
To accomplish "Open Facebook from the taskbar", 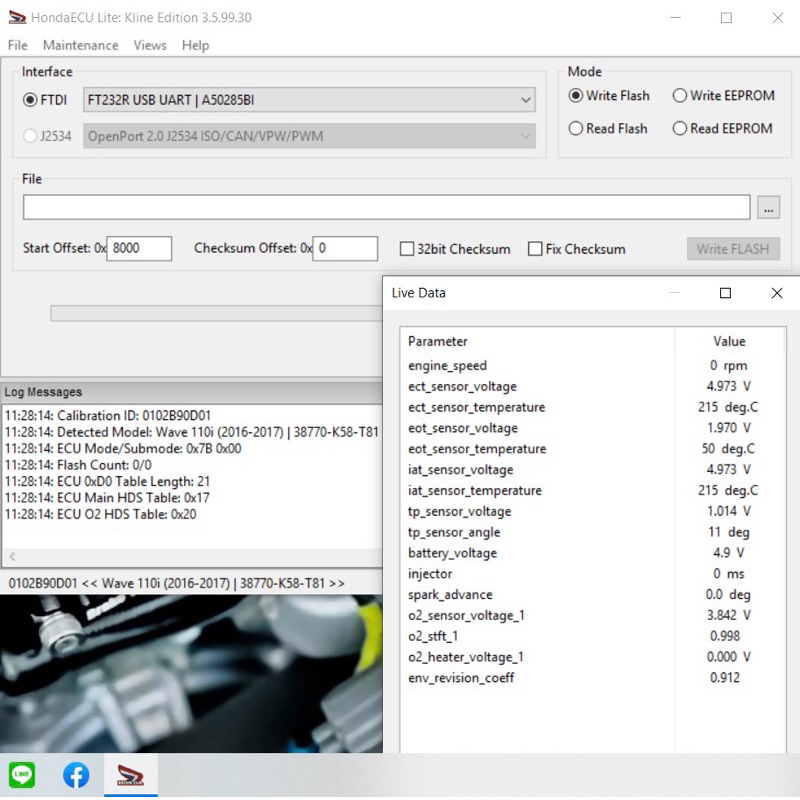I will click(76, 775).
